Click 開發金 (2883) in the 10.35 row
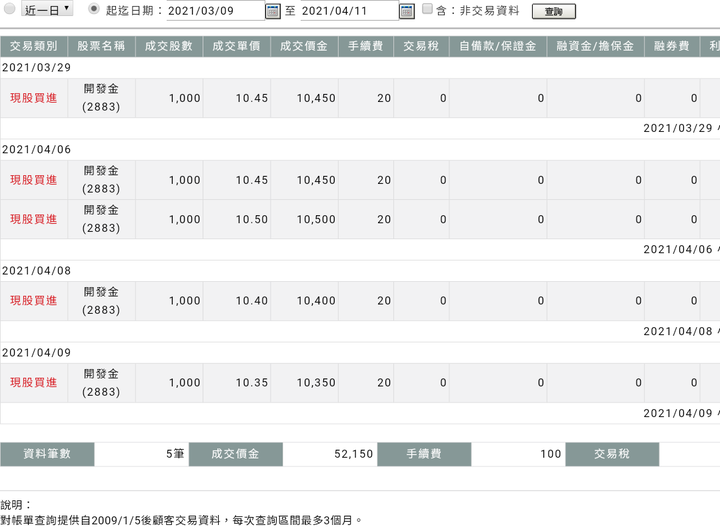 point(101,383)
